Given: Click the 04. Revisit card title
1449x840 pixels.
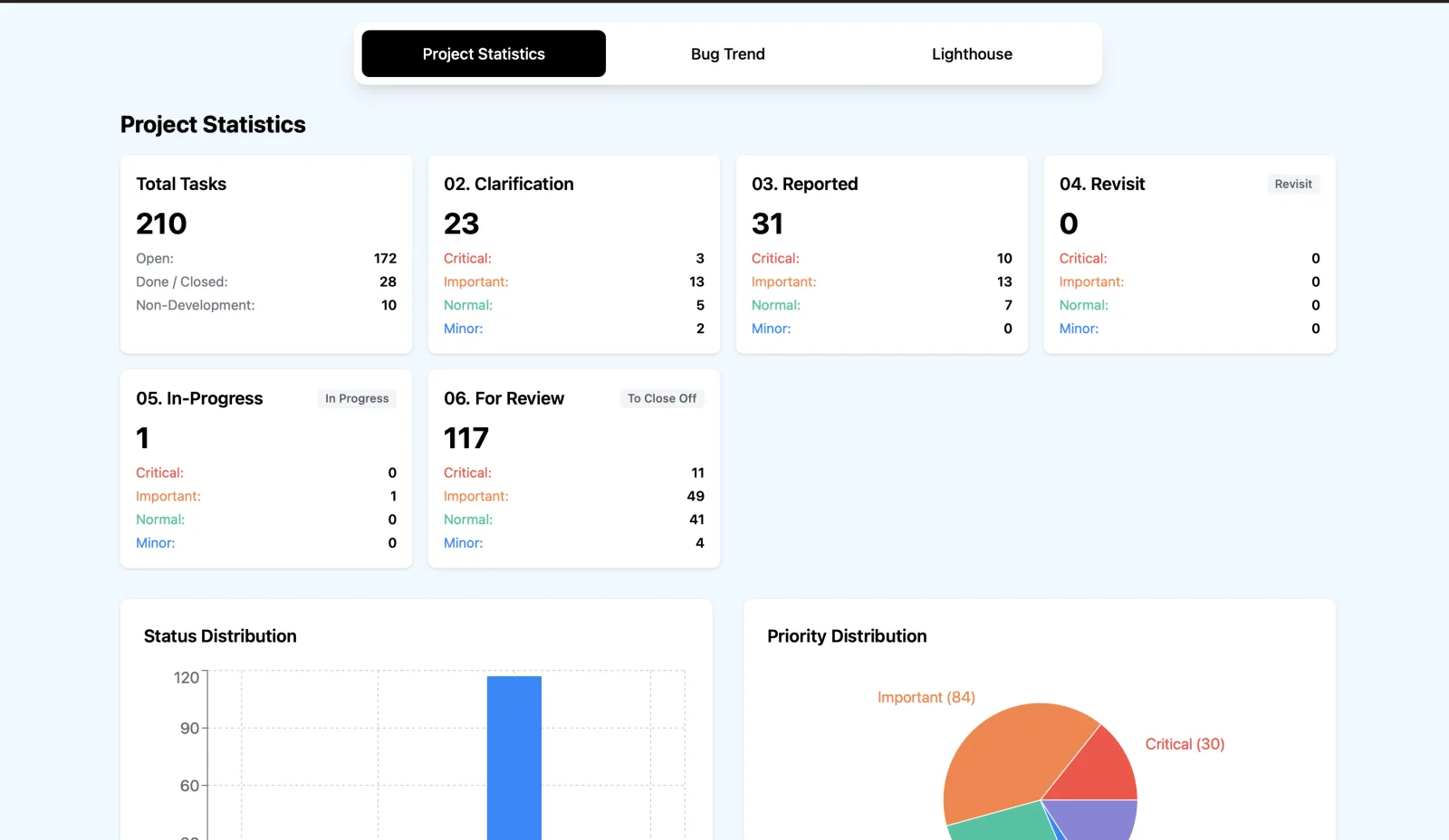Looking at the screenshot, I should click(x=1102, y=184).
